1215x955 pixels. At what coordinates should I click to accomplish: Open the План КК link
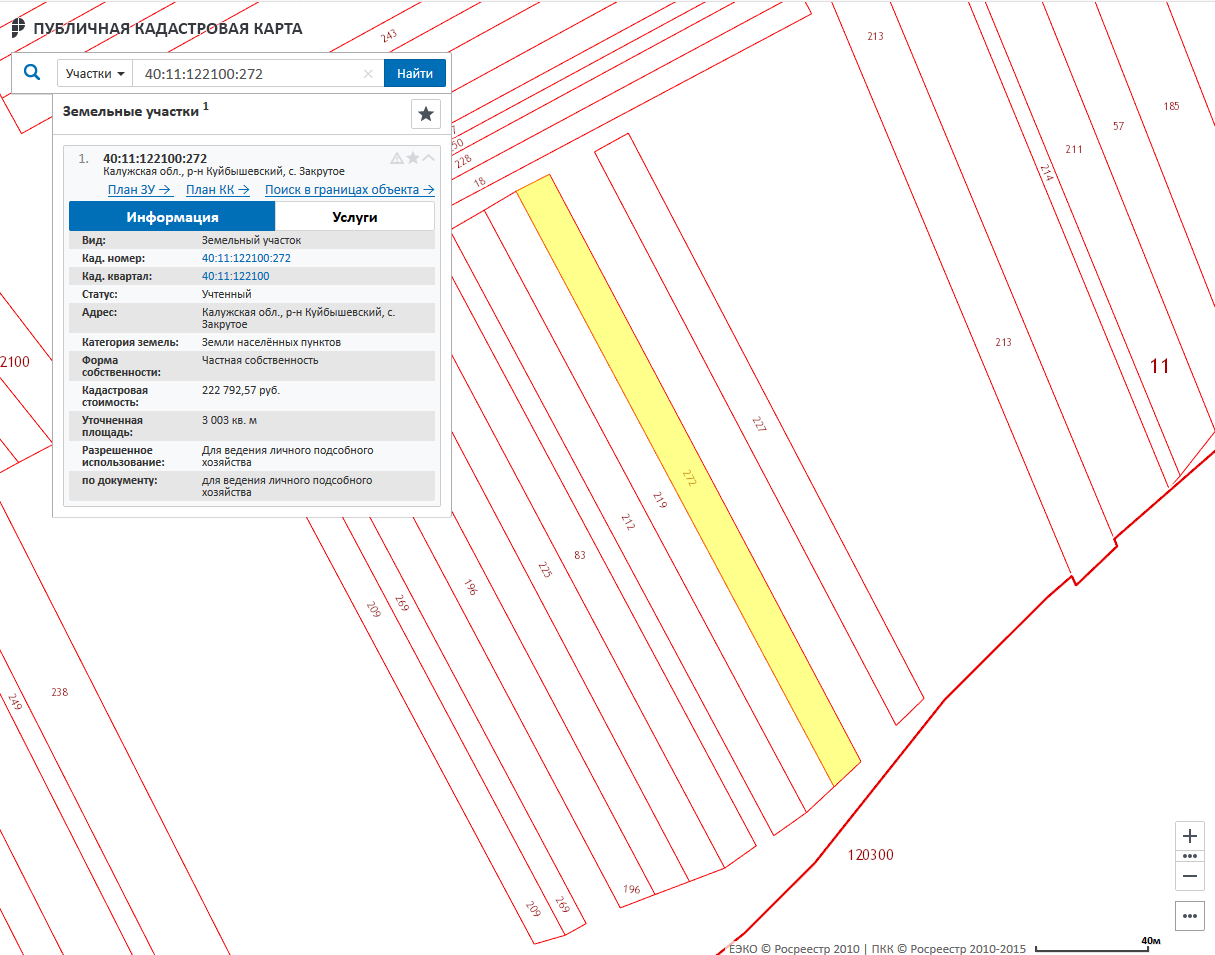tap(218, 190)
